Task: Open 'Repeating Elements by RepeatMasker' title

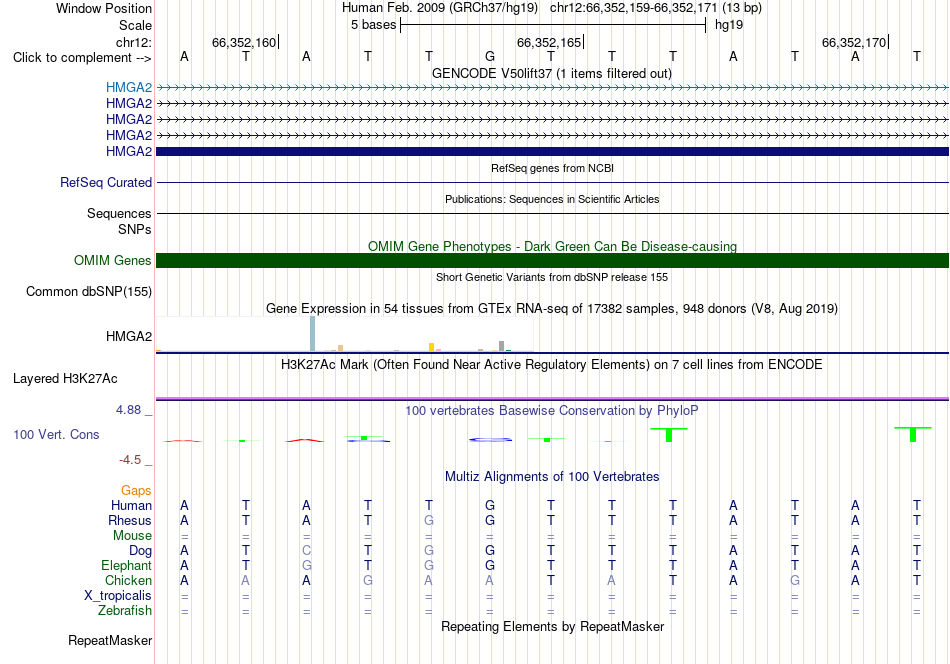Action: (x=552, y=626)
